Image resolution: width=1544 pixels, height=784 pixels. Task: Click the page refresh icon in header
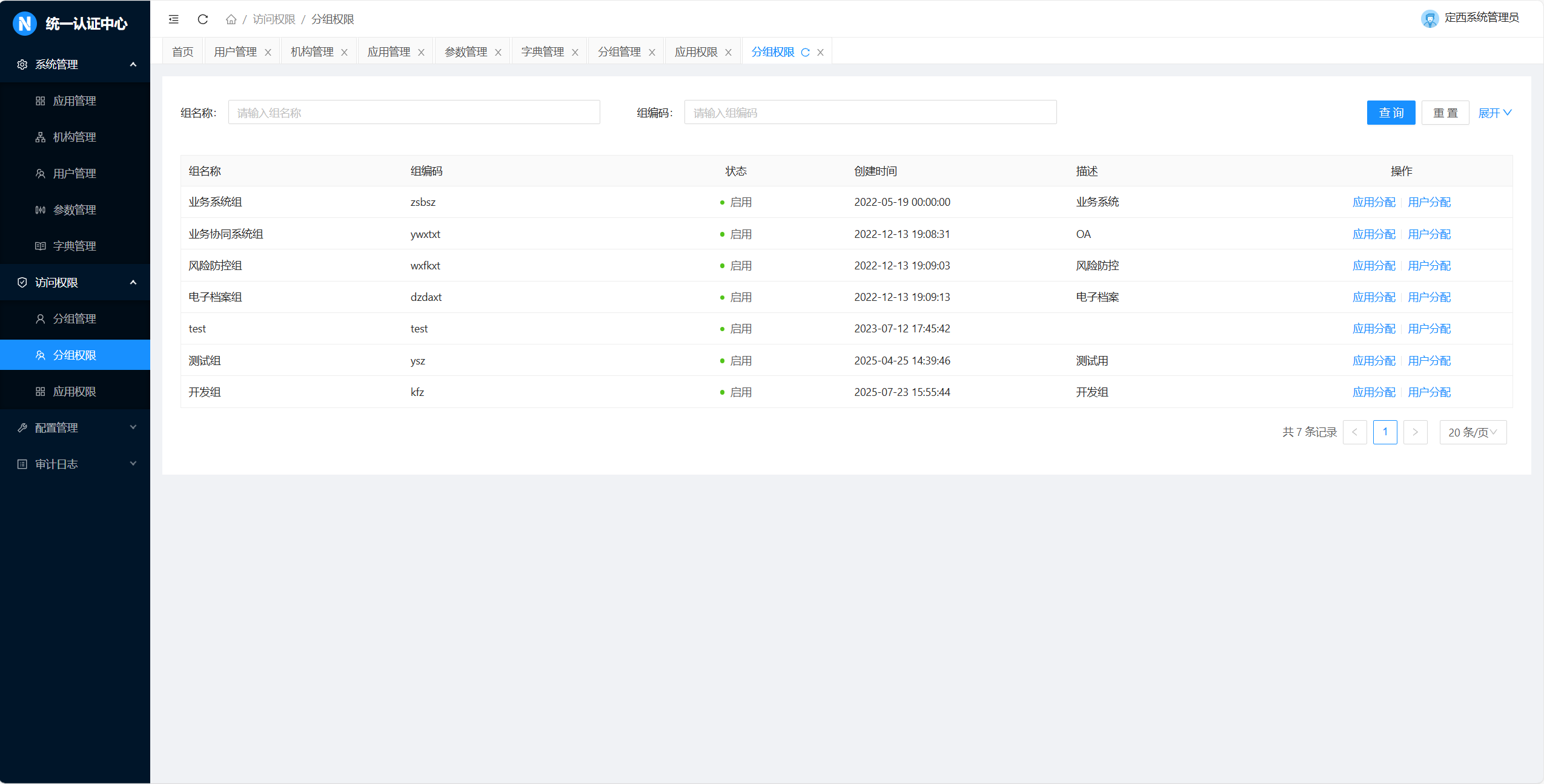point(203,19)
